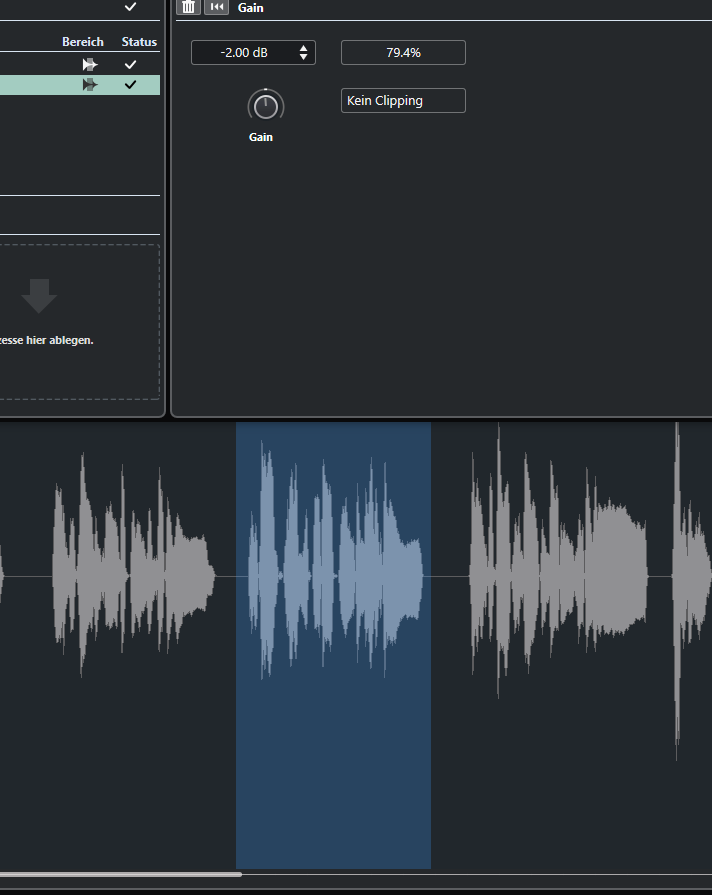Click the Status column header
The image size is (712, 895).
(x=139, y=42)
